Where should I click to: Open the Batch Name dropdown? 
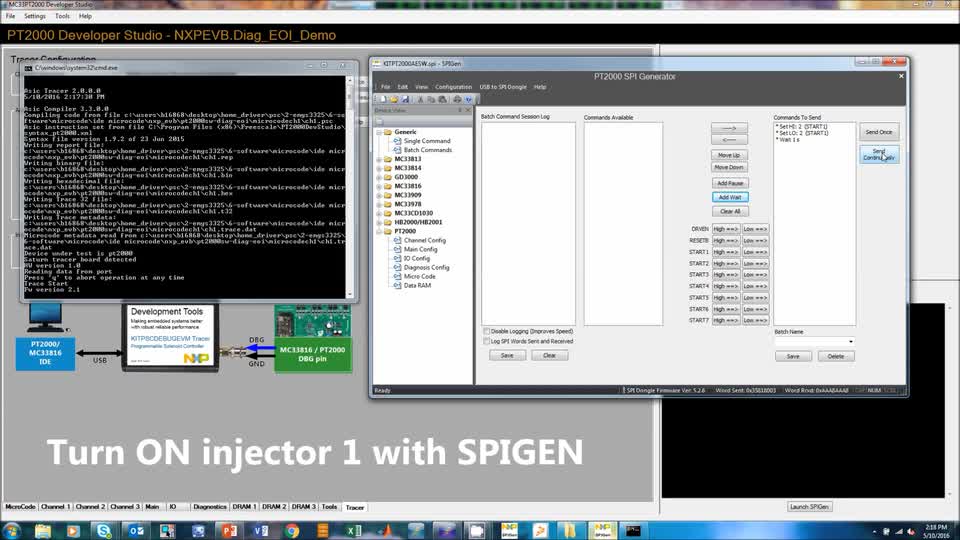click(x=851, y=341)
